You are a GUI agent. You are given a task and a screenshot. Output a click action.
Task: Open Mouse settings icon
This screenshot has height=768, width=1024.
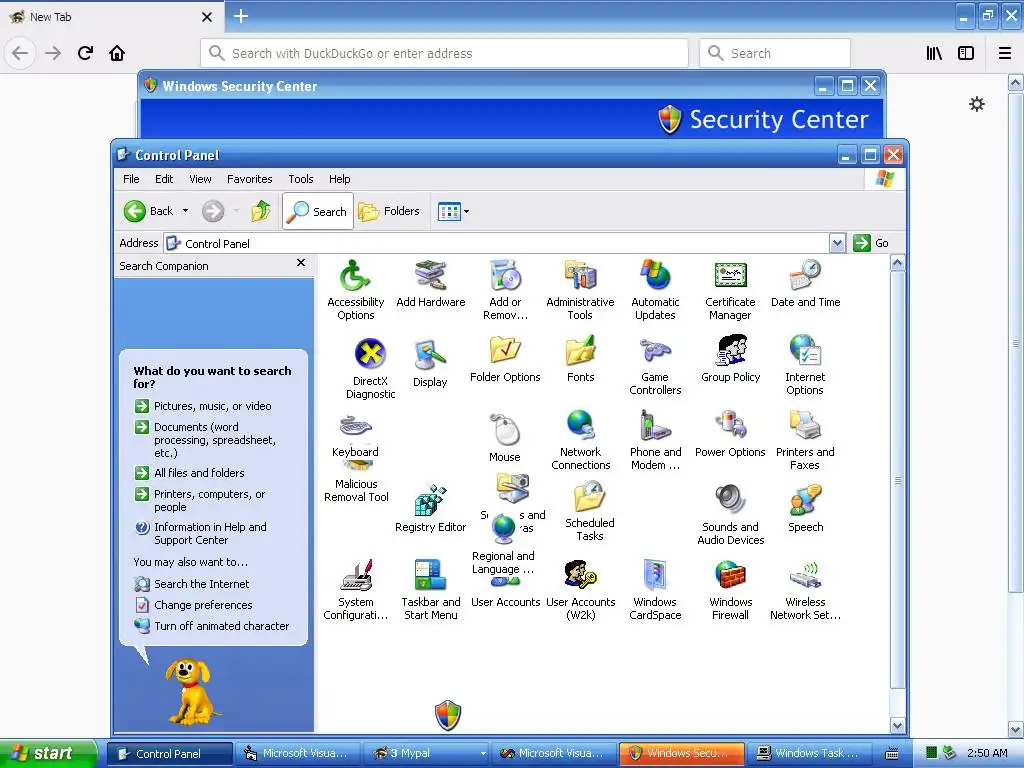[505, 438]
